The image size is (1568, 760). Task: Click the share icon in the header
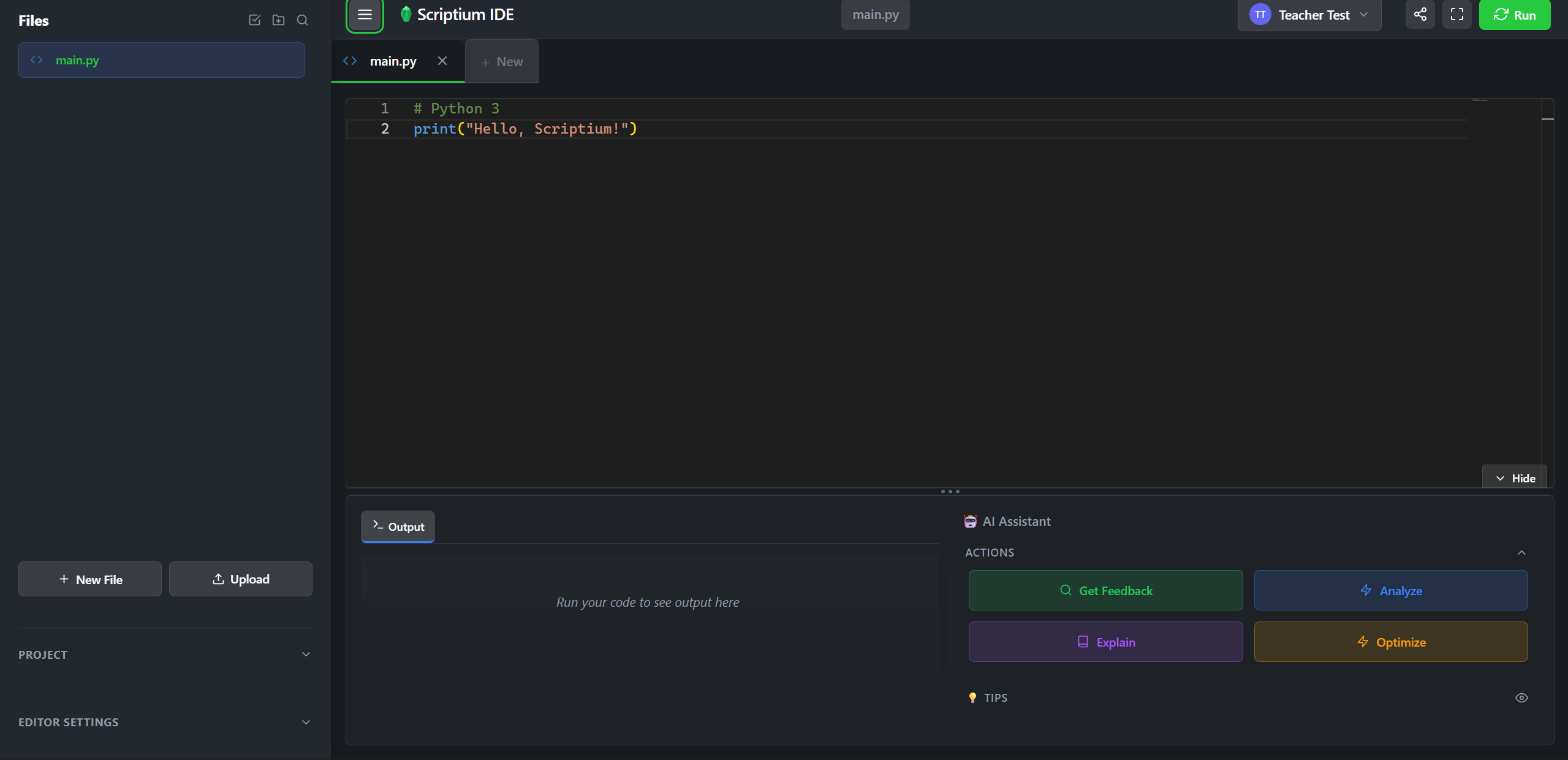1420,15
